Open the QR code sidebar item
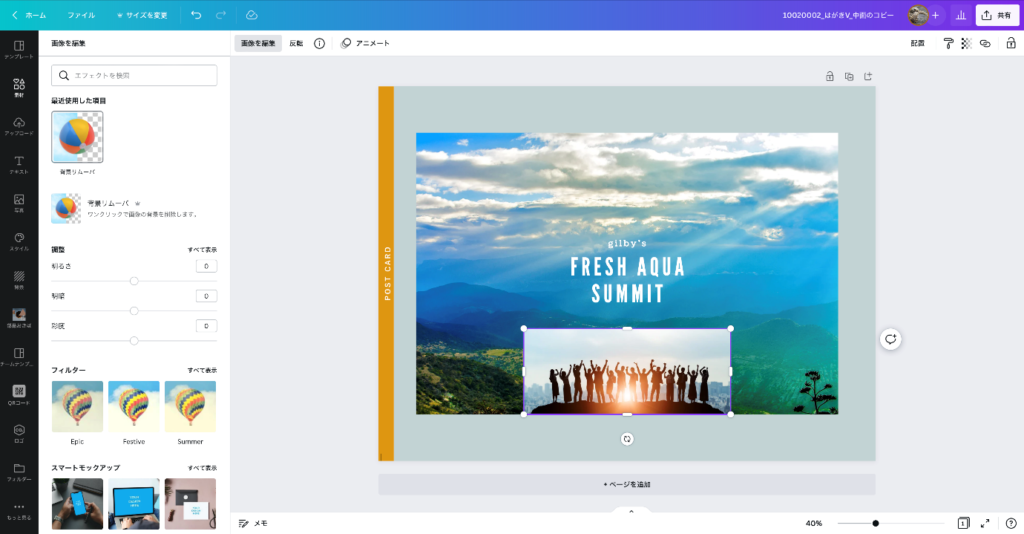 coord(19,395)
